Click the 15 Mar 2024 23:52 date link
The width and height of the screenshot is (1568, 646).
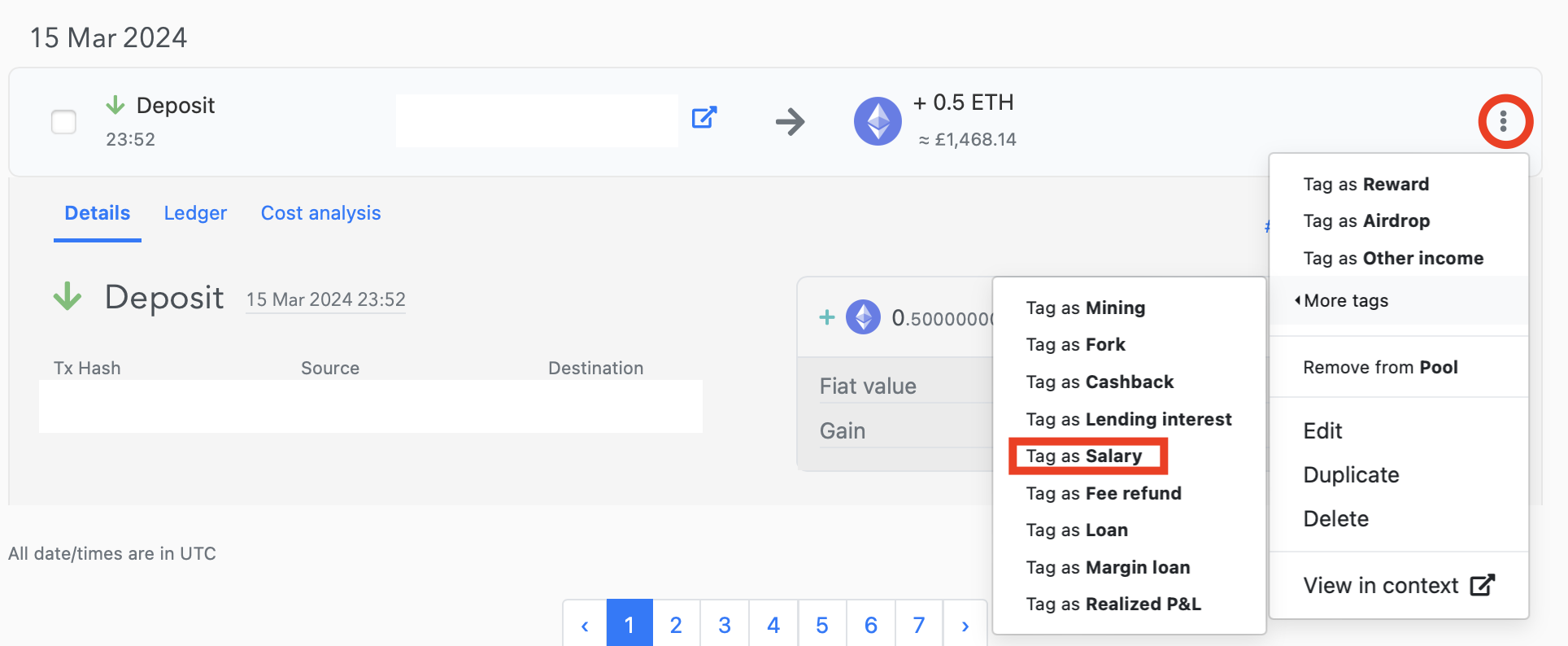point(325,299)
